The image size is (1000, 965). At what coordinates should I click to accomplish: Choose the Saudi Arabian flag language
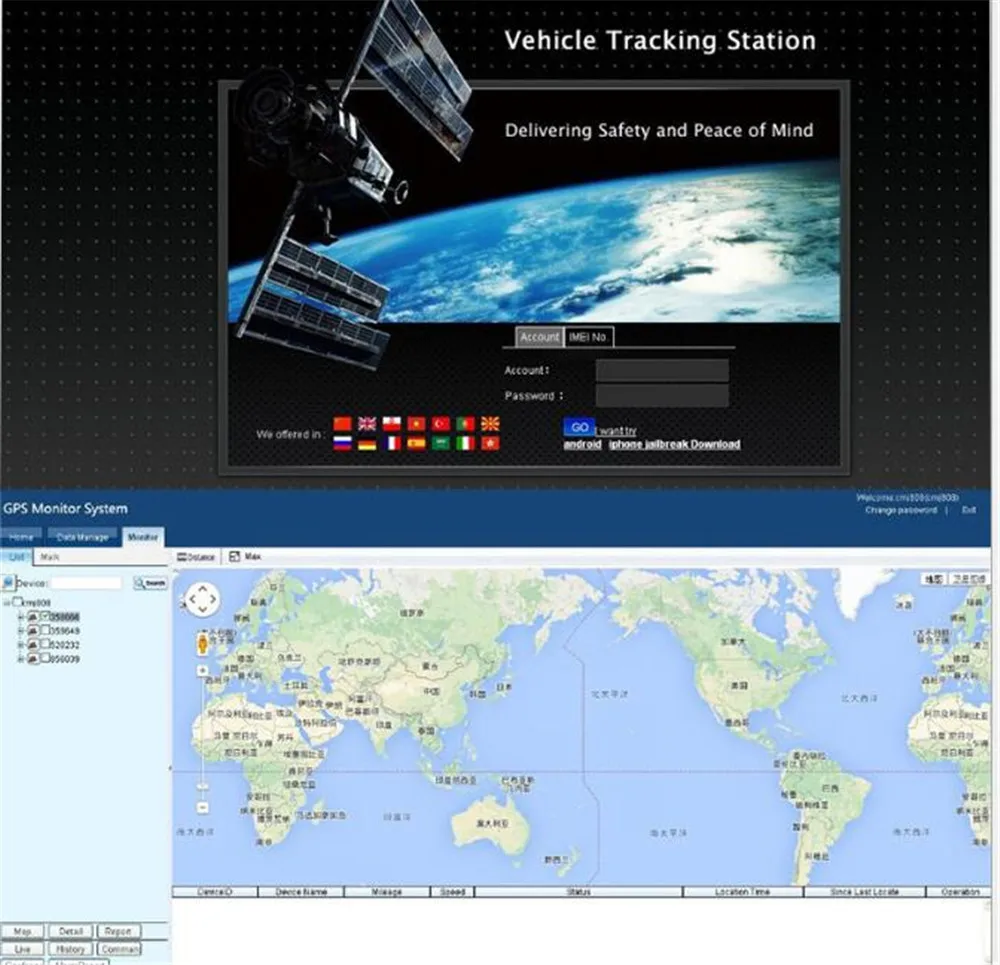pos(441,443)
